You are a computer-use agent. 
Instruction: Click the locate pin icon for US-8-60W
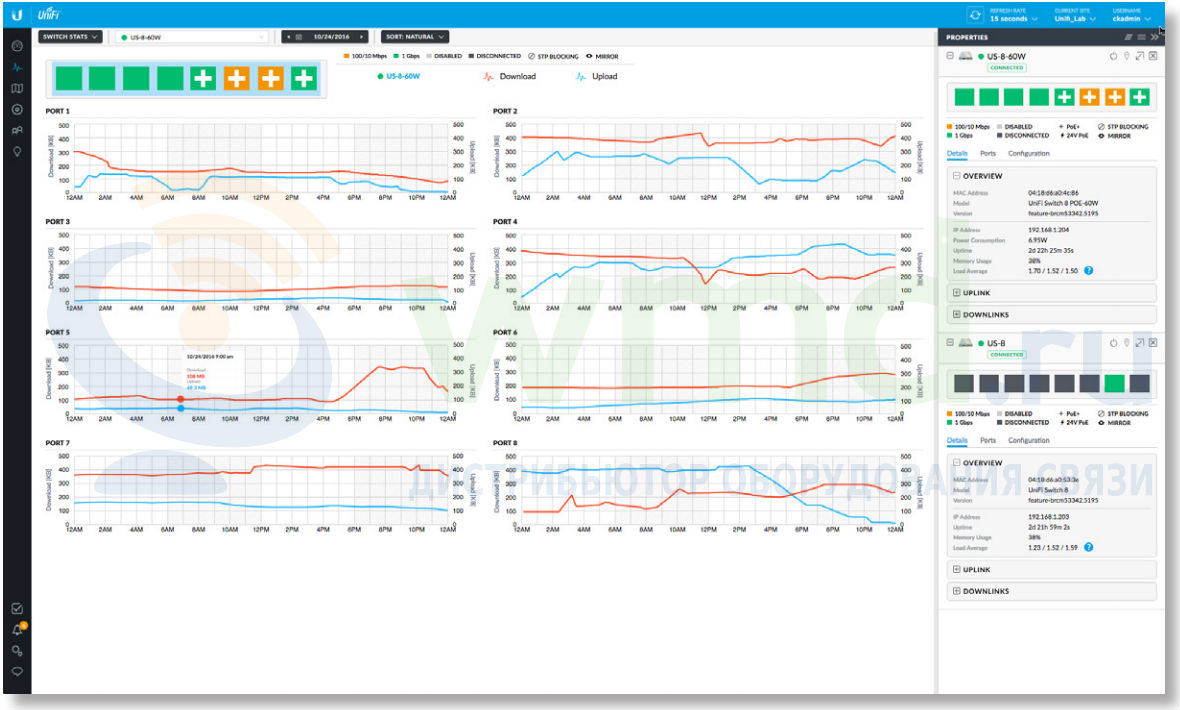coord(1127,56)
